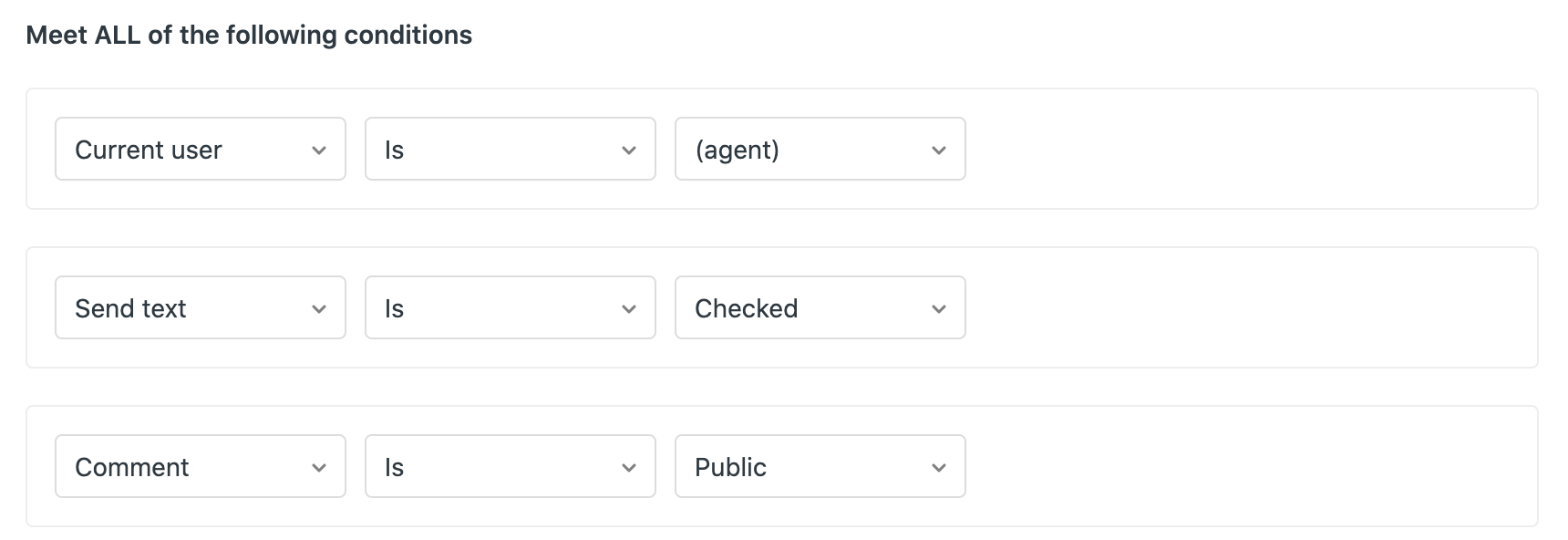Click chevron in Send text's Is operator

tap(629, 309)
